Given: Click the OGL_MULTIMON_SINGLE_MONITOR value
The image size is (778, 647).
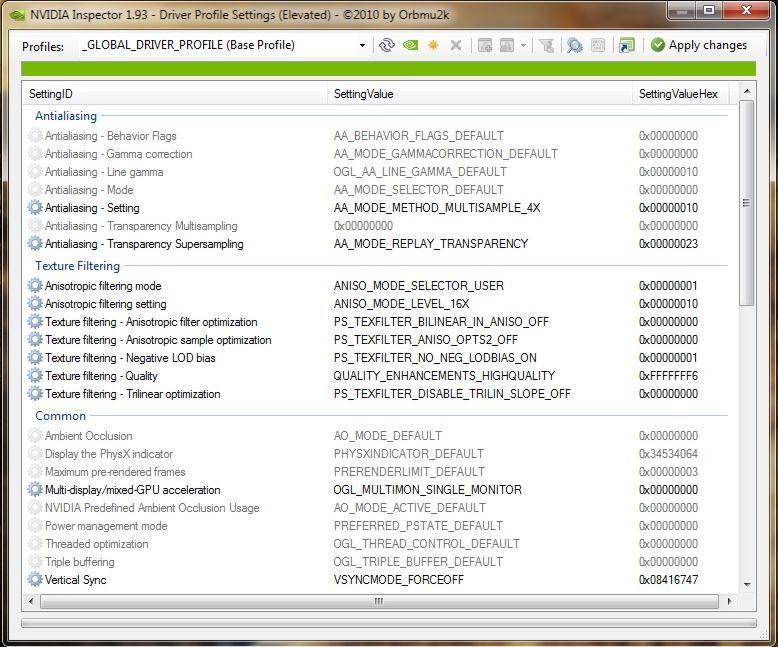Looking at the screenshot, I should click(427, 490).
